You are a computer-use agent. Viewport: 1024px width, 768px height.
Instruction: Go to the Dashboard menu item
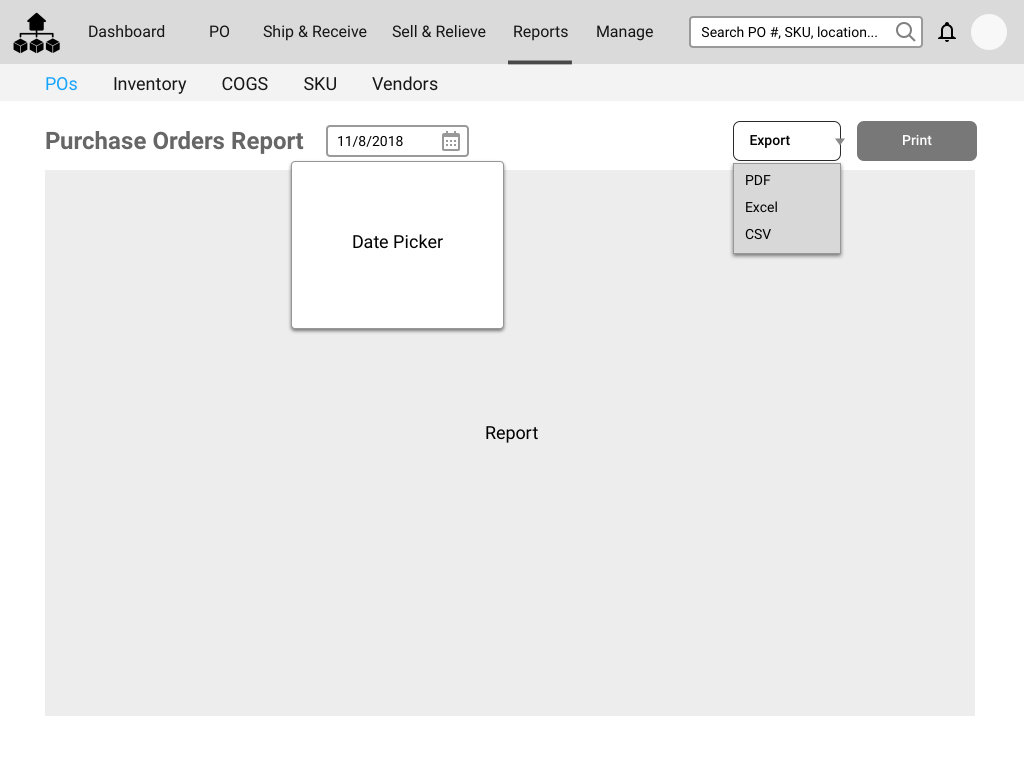(126, 32)
